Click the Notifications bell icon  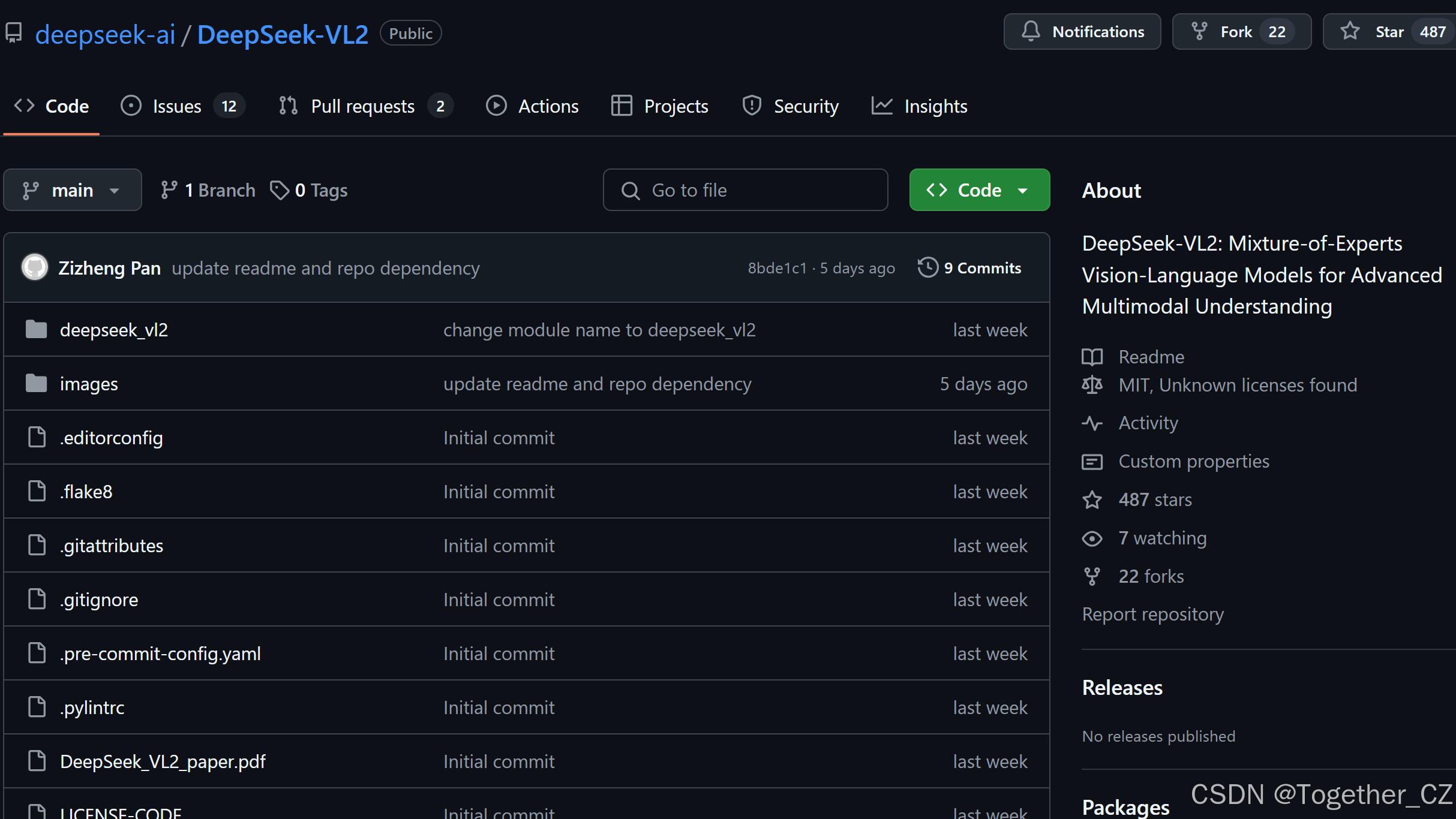[x=1031, y=32]
